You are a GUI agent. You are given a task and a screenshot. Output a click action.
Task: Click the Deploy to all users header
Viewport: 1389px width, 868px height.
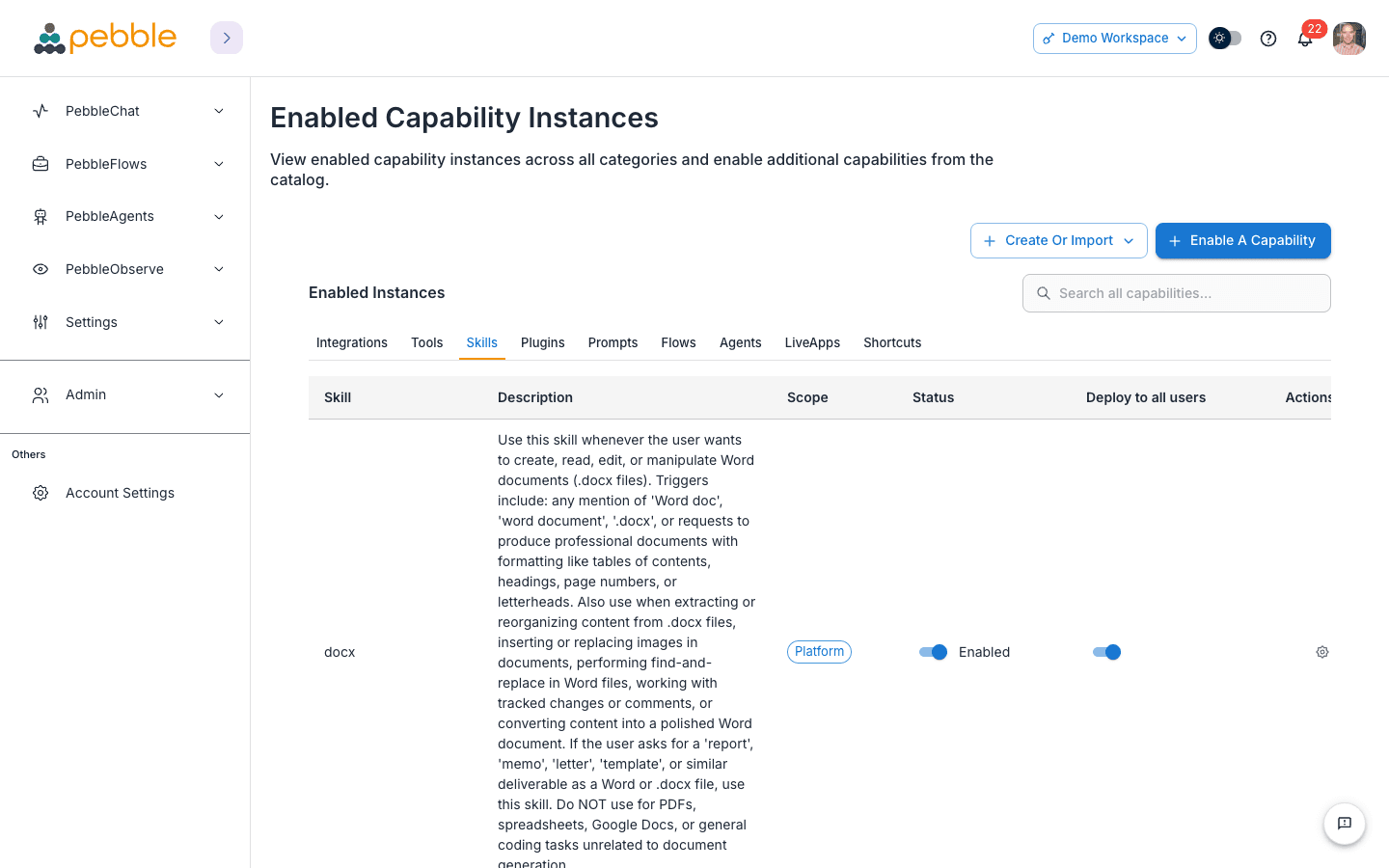tap(1146, 397)
